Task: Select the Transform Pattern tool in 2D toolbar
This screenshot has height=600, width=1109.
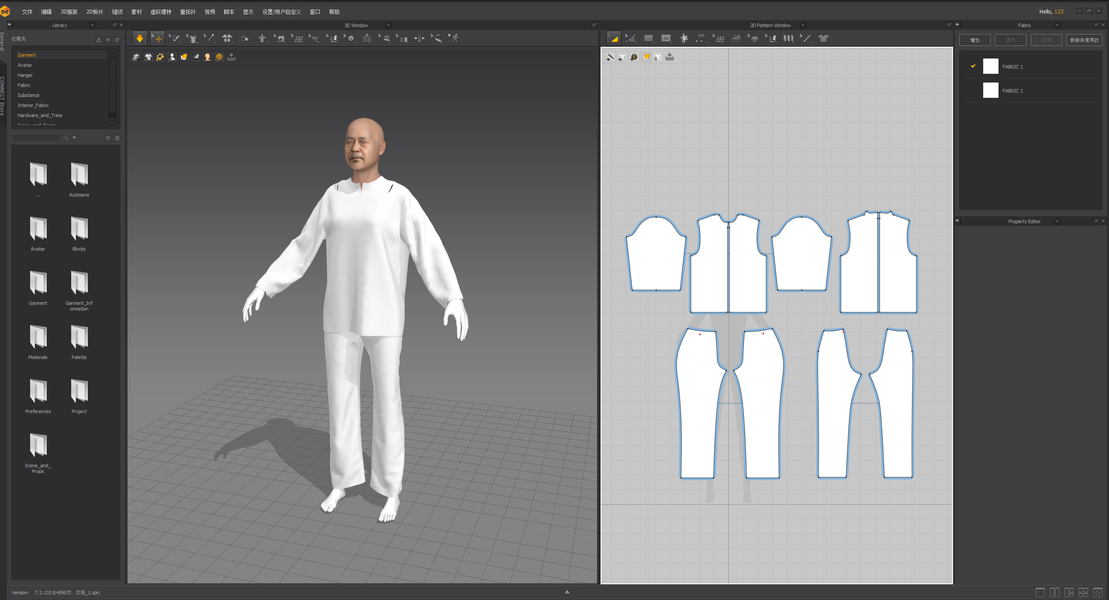Action: [x=613, y=38]
